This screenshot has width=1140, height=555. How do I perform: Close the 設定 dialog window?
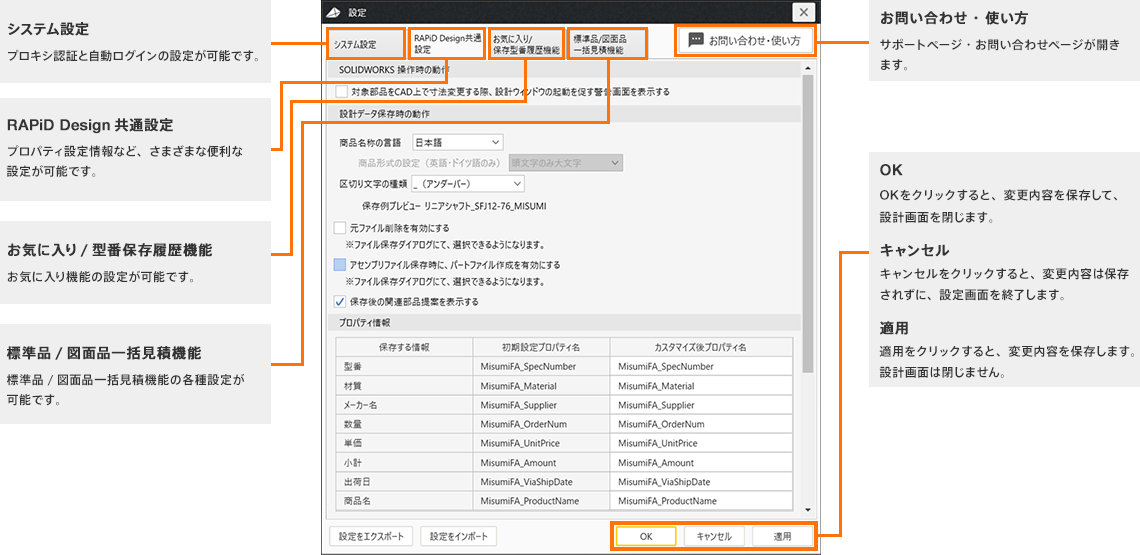[803, 12]
